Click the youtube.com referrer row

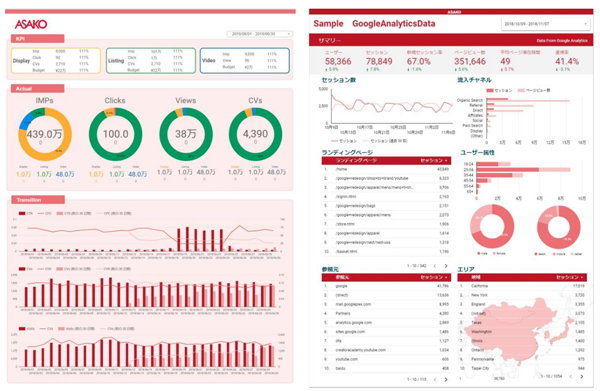pos(386,359)
